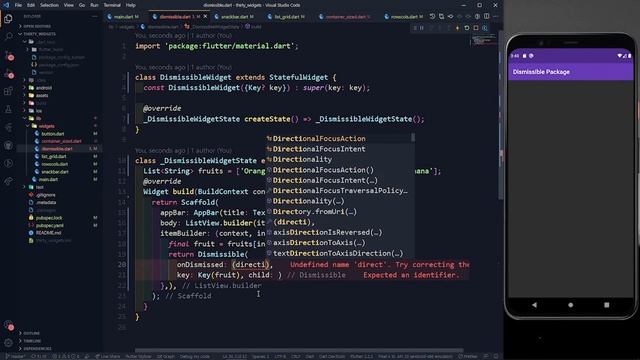Expand the OPEN EDITORS section
640x360 pixels.
pos(37,26)
